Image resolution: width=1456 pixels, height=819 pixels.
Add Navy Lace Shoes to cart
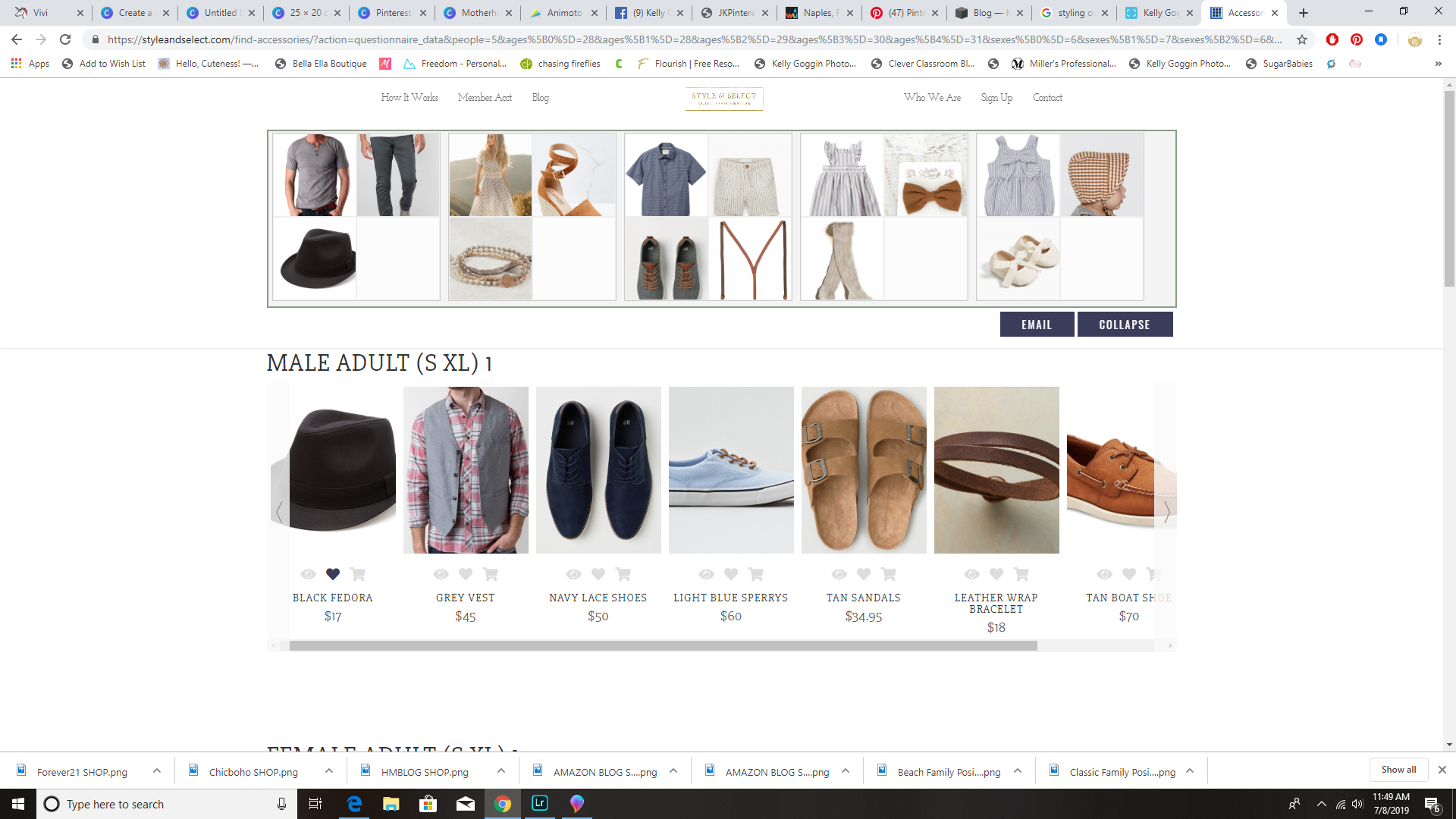pyautogui.click(x=623, y=574)
